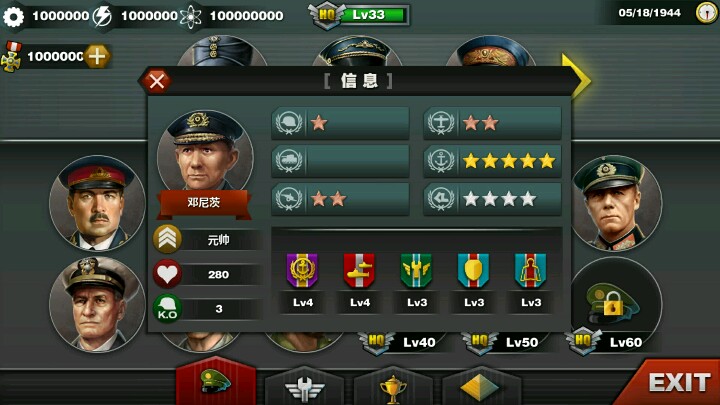The image size is (720, 405).
Task: Open the trophy achievements tab
Action: pyautogui.click(x=393, y=388)
